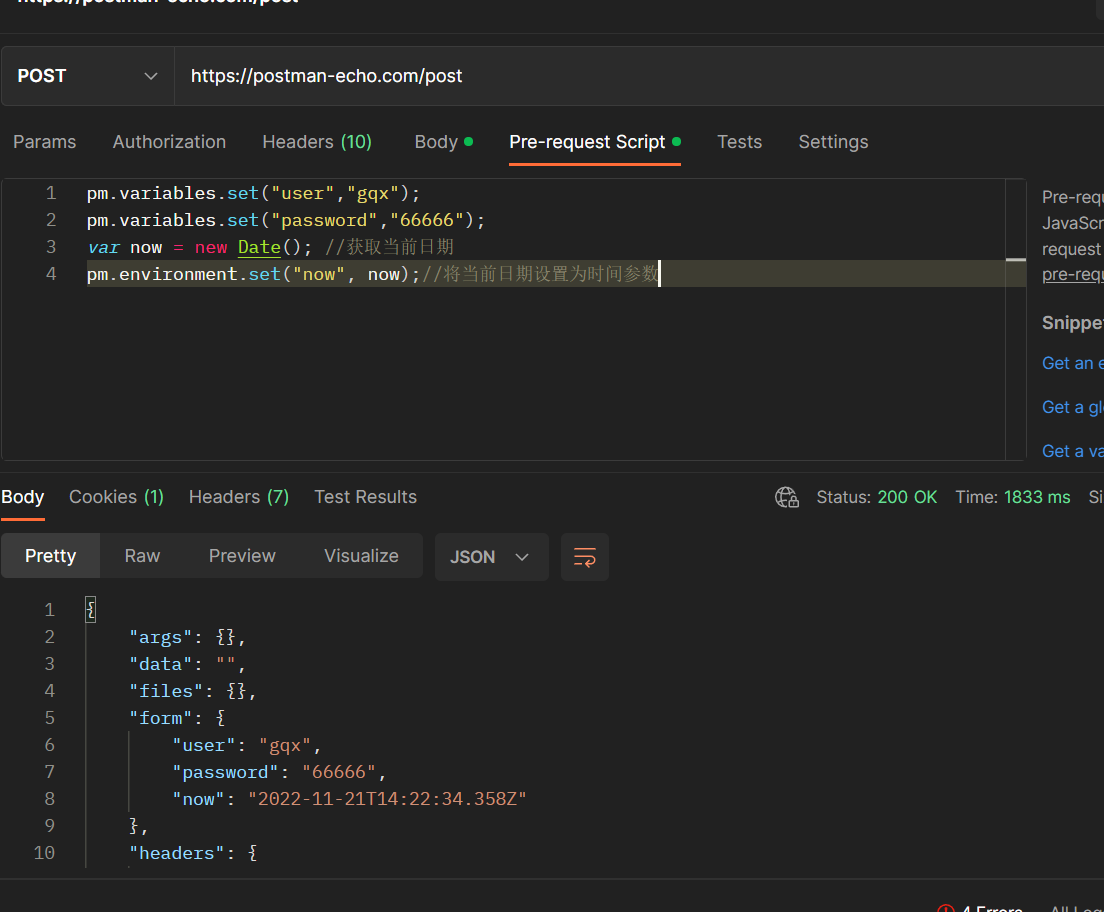Switch to the Tests tab
1104x912 pixels.
739,142
